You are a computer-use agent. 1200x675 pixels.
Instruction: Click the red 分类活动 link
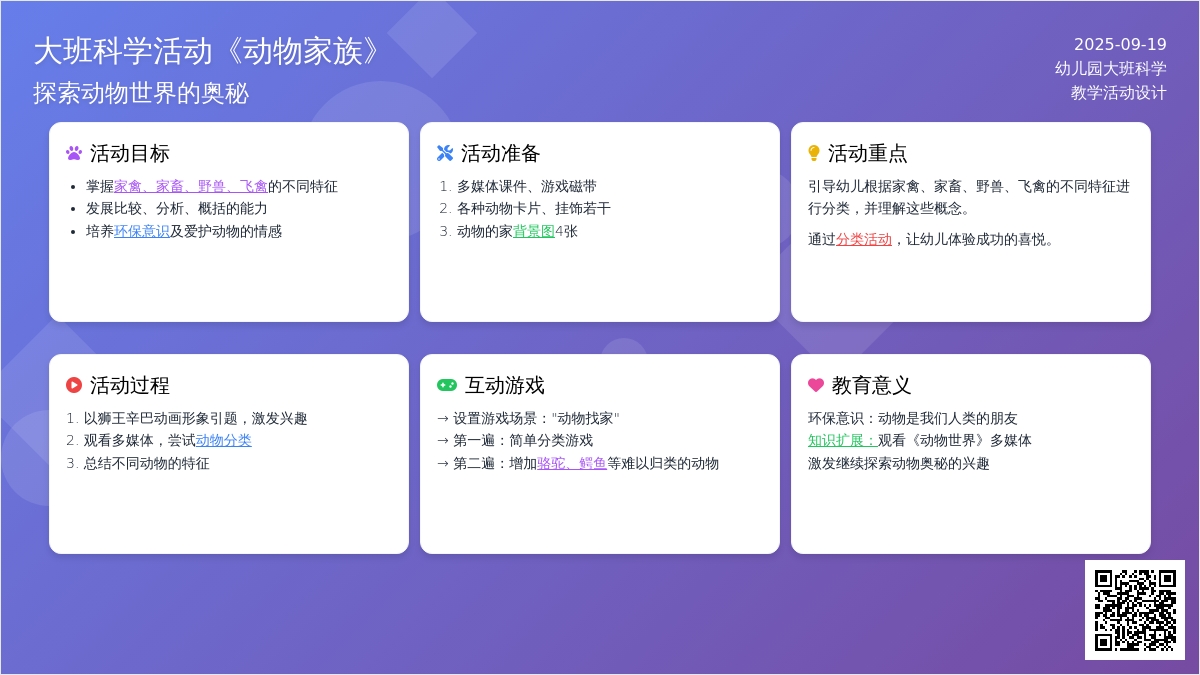click(x=863, y=239)
